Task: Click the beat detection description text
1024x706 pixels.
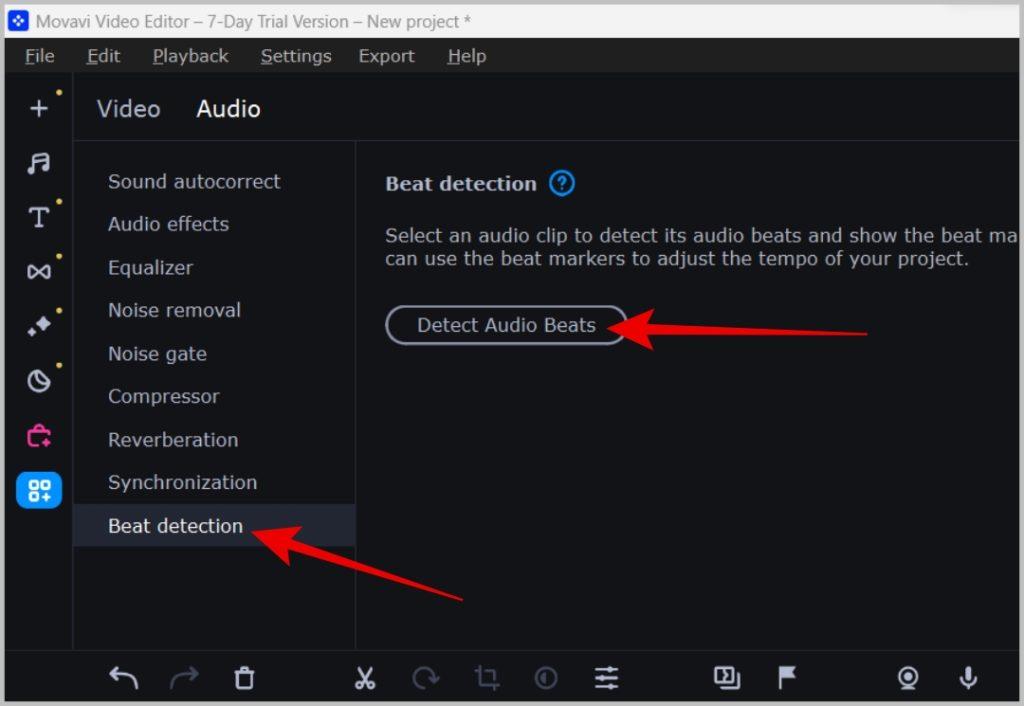Action: pyautogui.click(x=701, y=247)
